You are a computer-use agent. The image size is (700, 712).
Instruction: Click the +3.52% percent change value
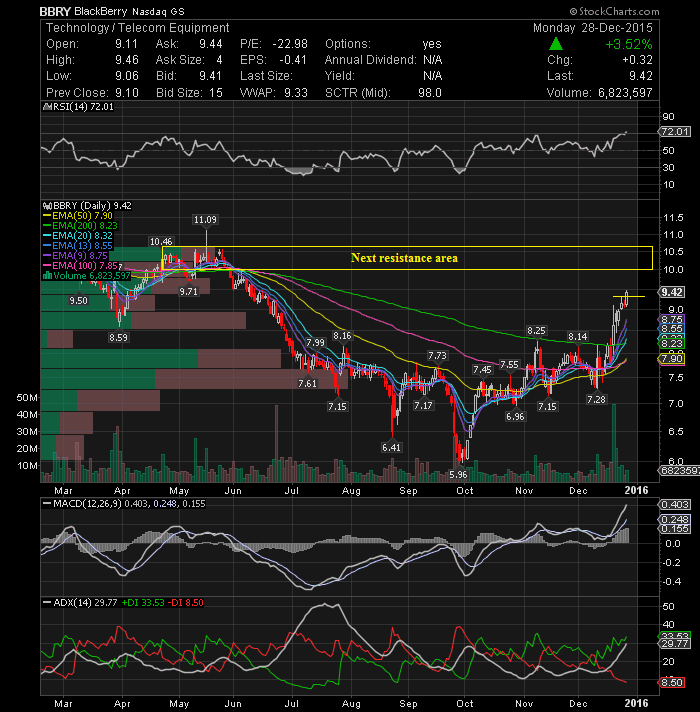pos(629,44)
